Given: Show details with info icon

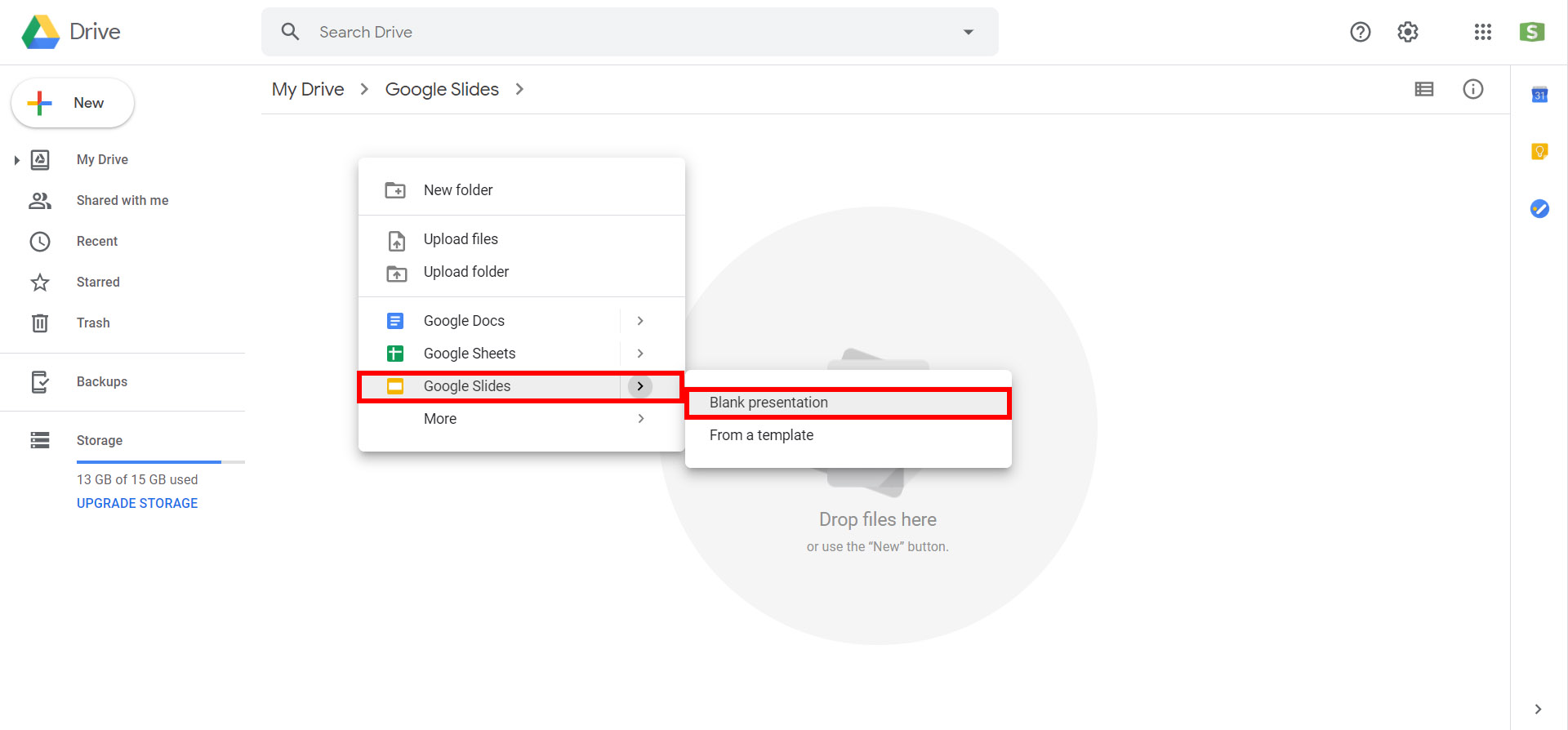Looking at the screenshot, I should click(1473, 89).
